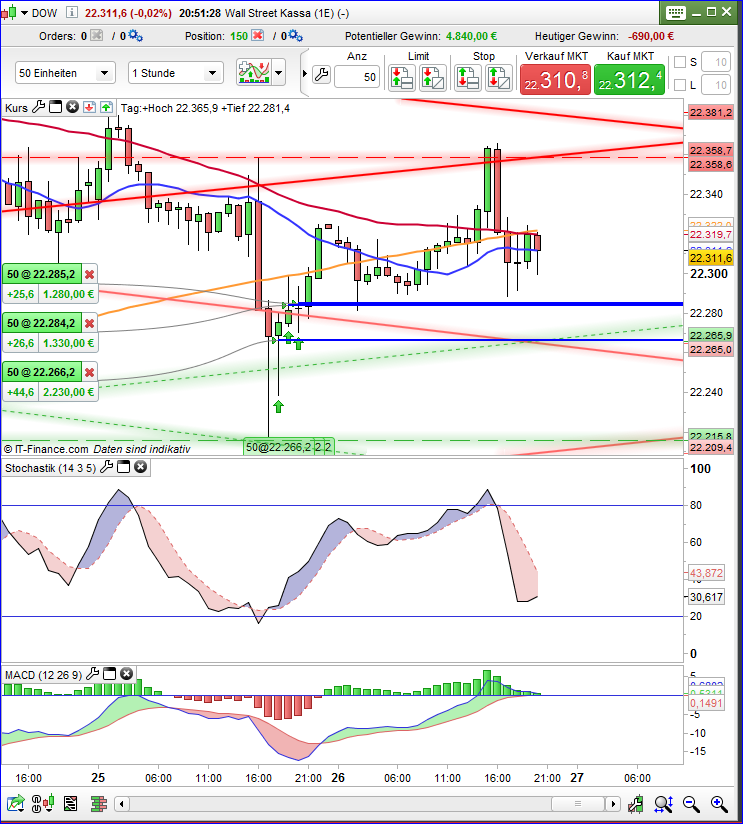Viewport: 743px width, 824px height.
Task: Move Kurs panel down (red arrow icon)
Action: click(x=89, y=107)
